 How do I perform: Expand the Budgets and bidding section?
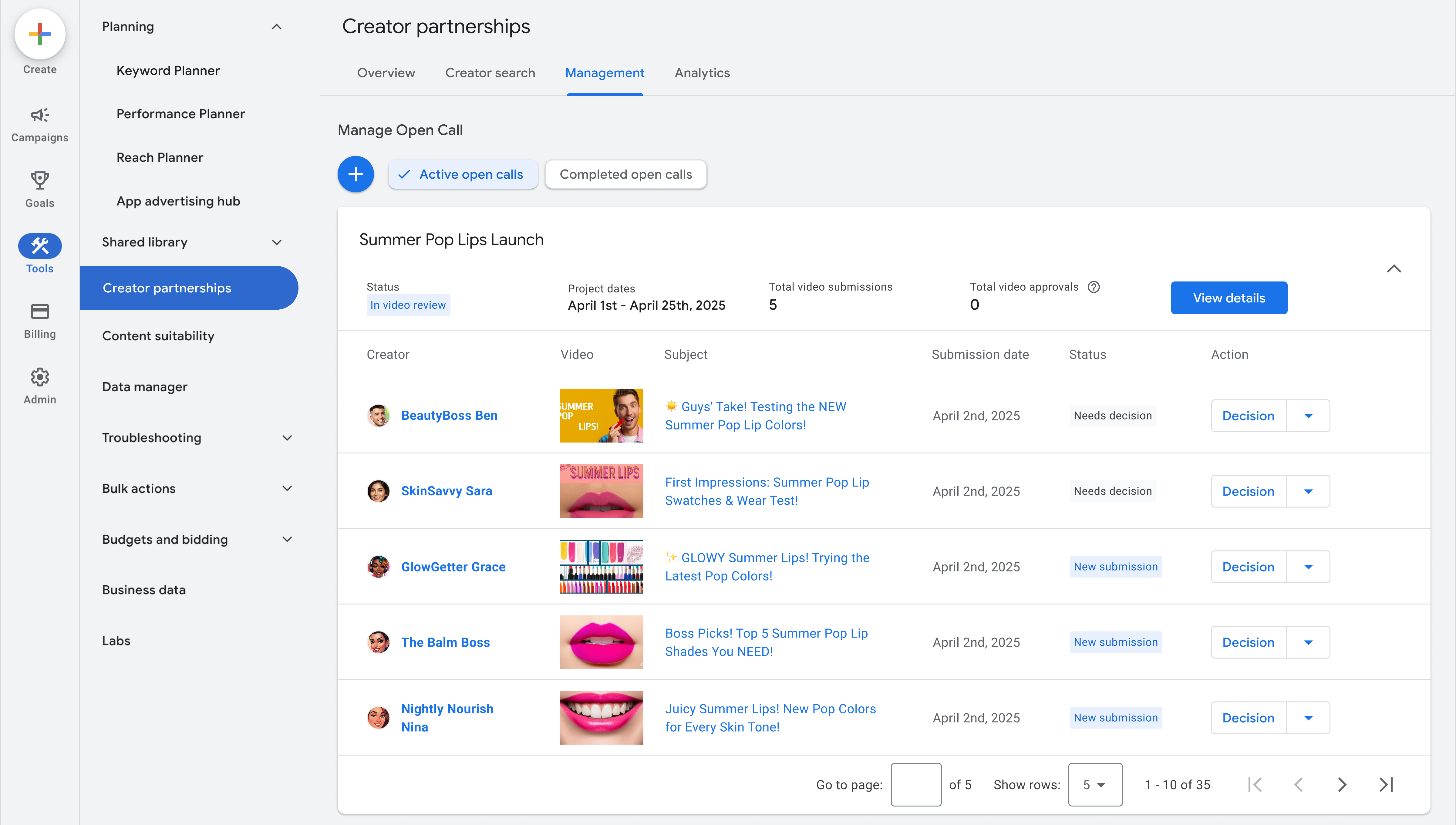point(287,539)
